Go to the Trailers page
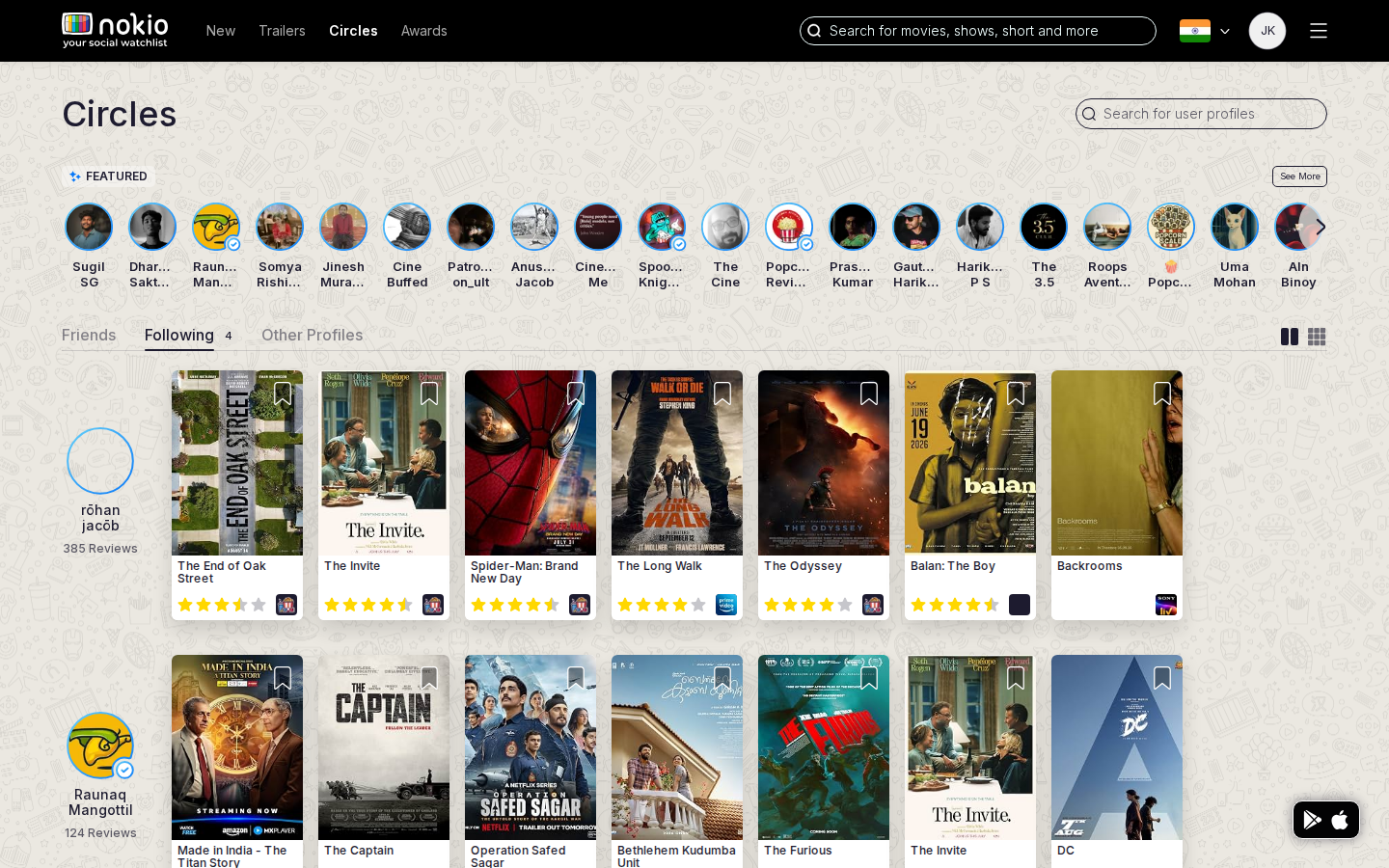The width and height of the screenshot is (1389, 868). (x=282, y=31)
